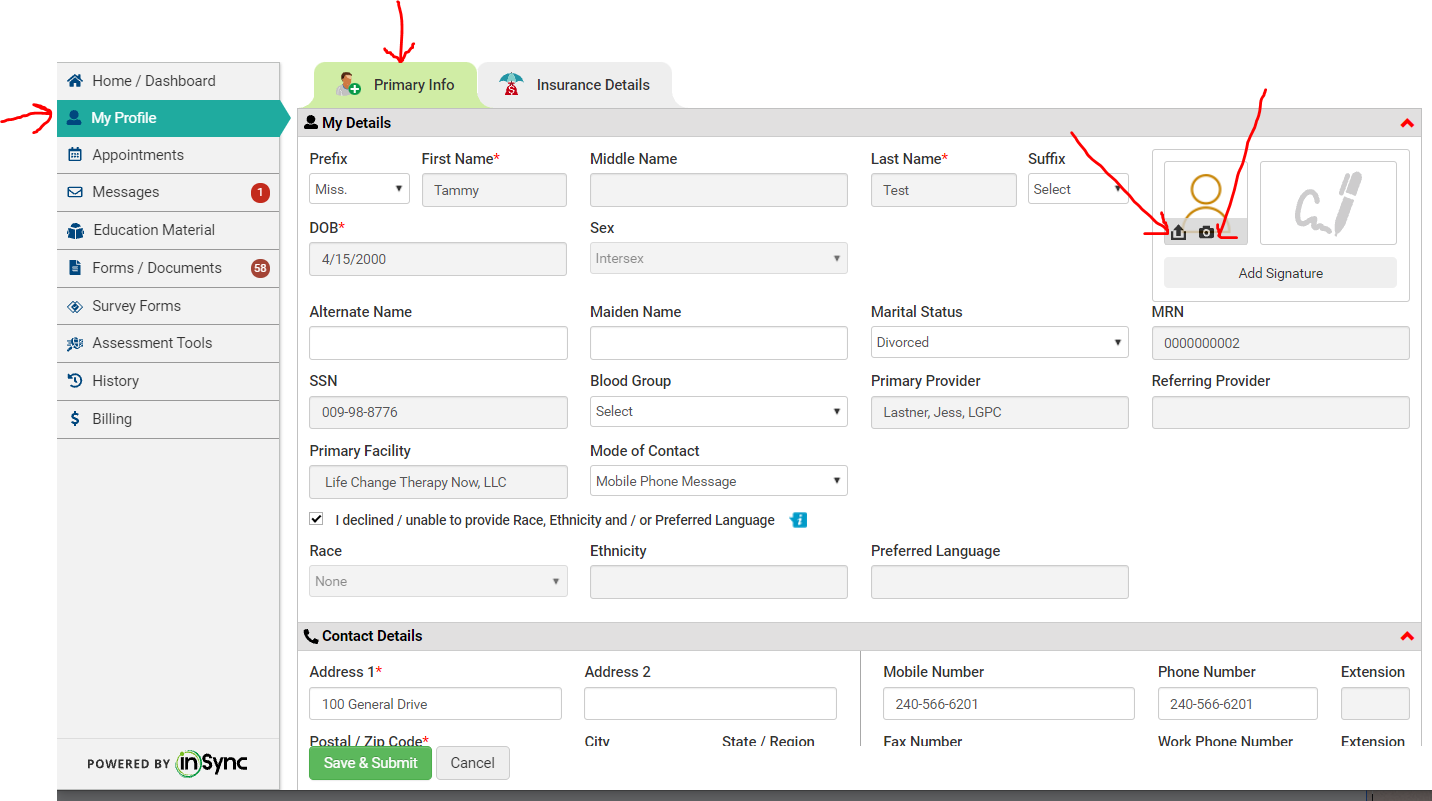Screen dimensions: 1432x801
Task: Click the Alternate Name input field
Action: (x=439, y=343)
